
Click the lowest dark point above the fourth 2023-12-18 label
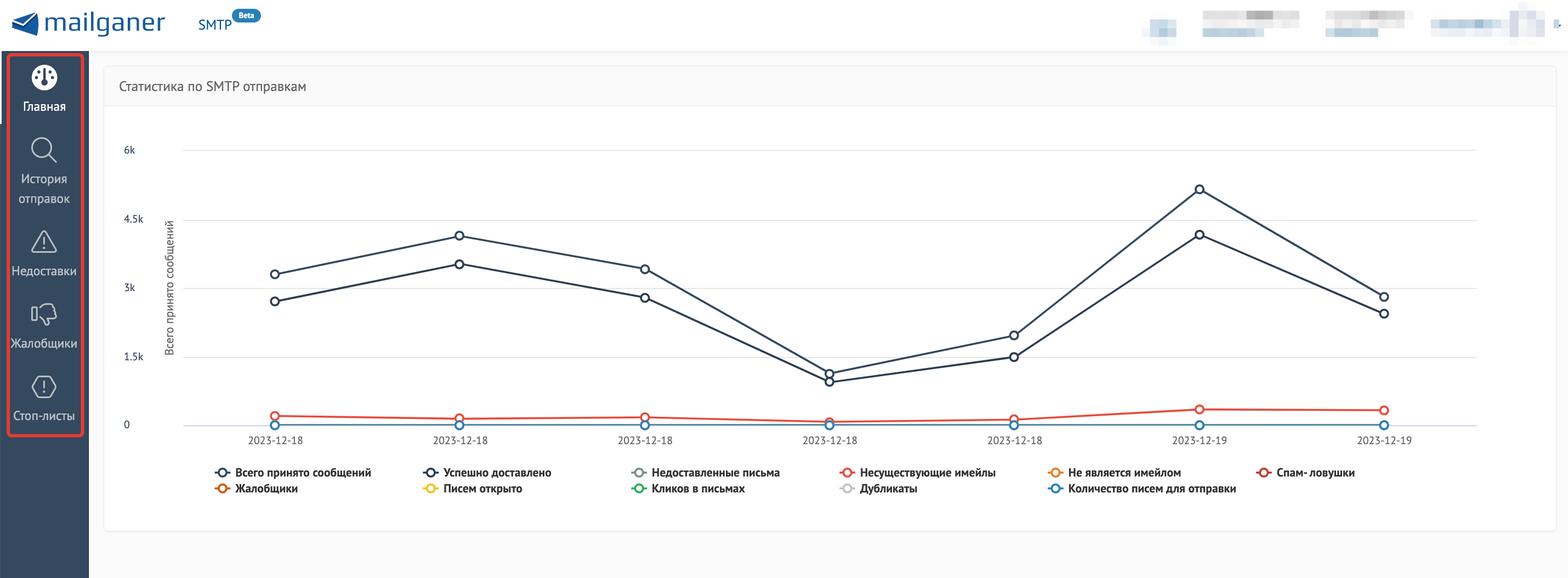click(x=829, y=382)
